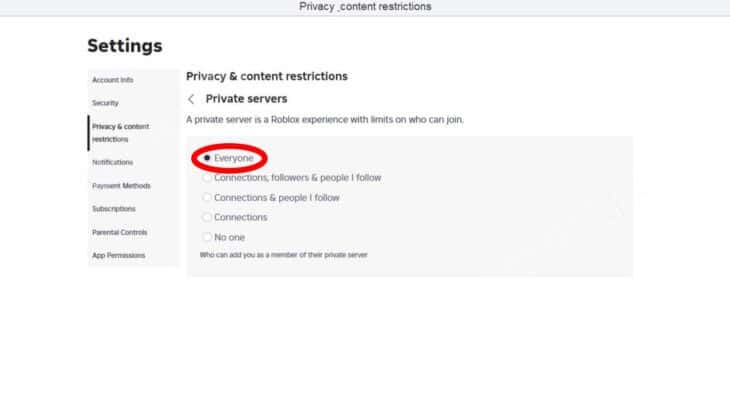
Task: Click the Settings page title
Action: click(125, 46)
